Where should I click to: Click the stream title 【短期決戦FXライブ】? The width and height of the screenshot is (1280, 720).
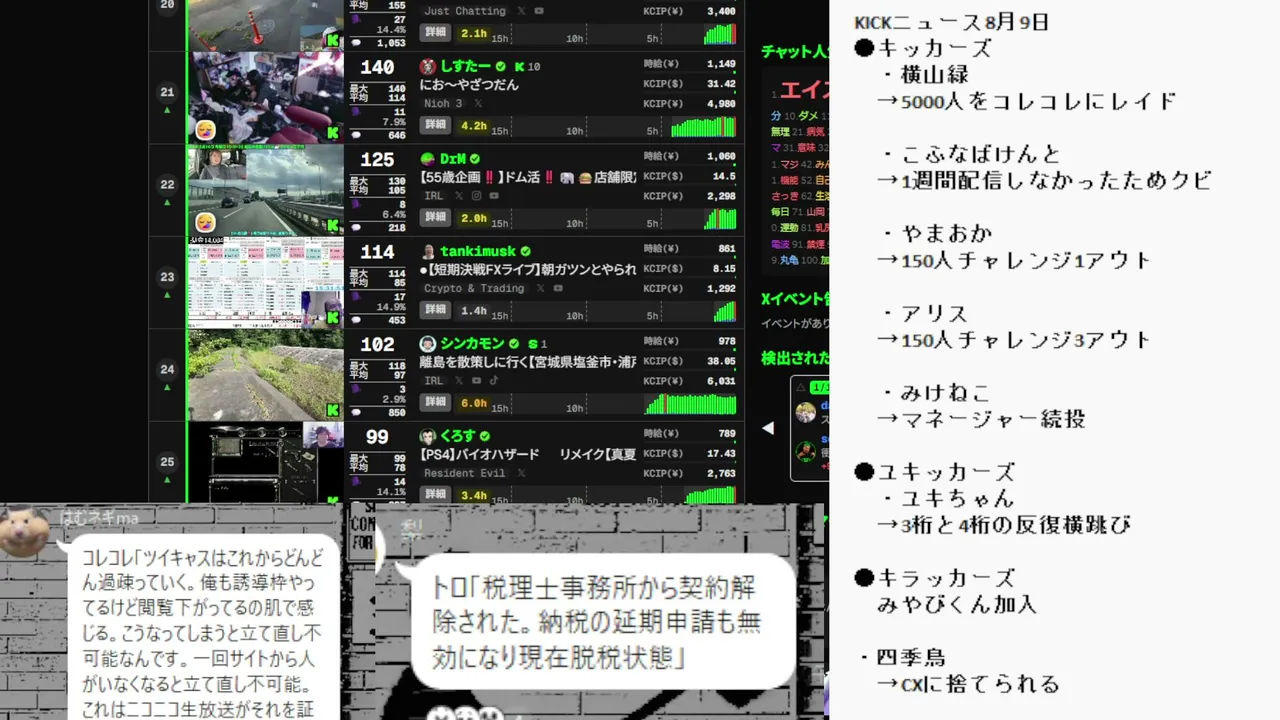[x=528, y=270]
